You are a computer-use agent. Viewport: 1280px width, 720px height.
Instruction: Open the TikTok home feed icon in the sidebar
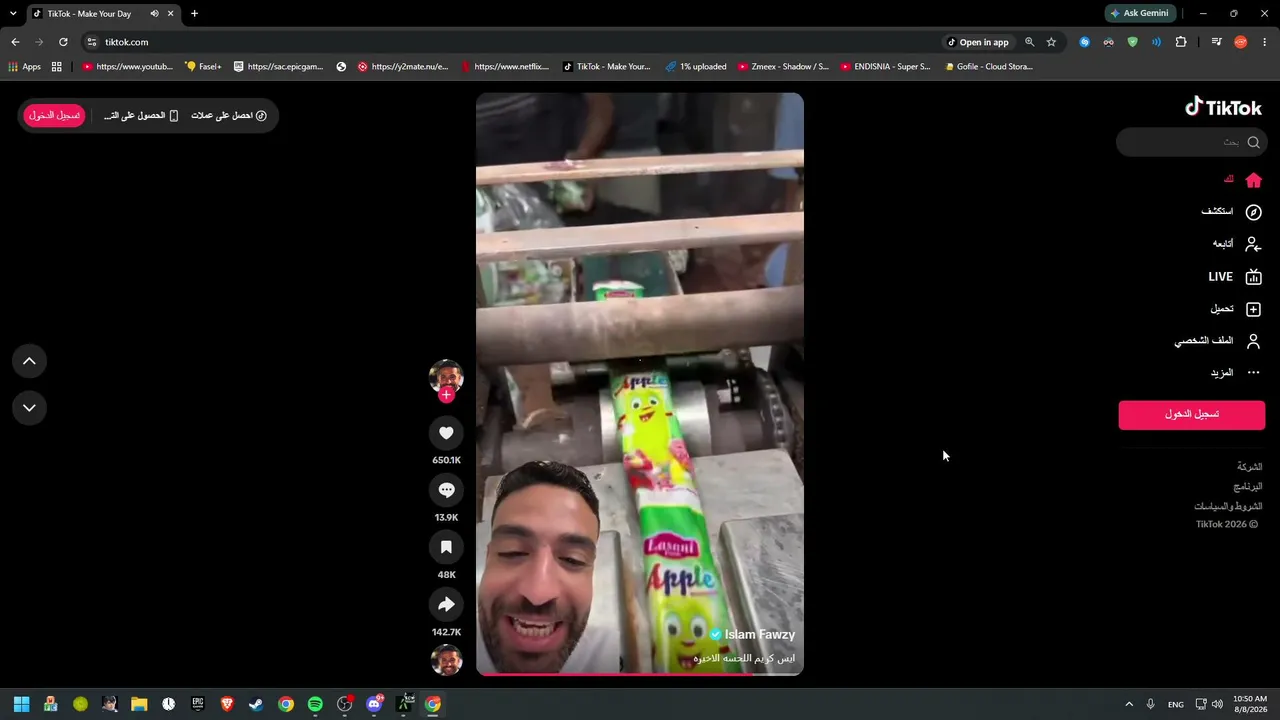pos(1253,180)
